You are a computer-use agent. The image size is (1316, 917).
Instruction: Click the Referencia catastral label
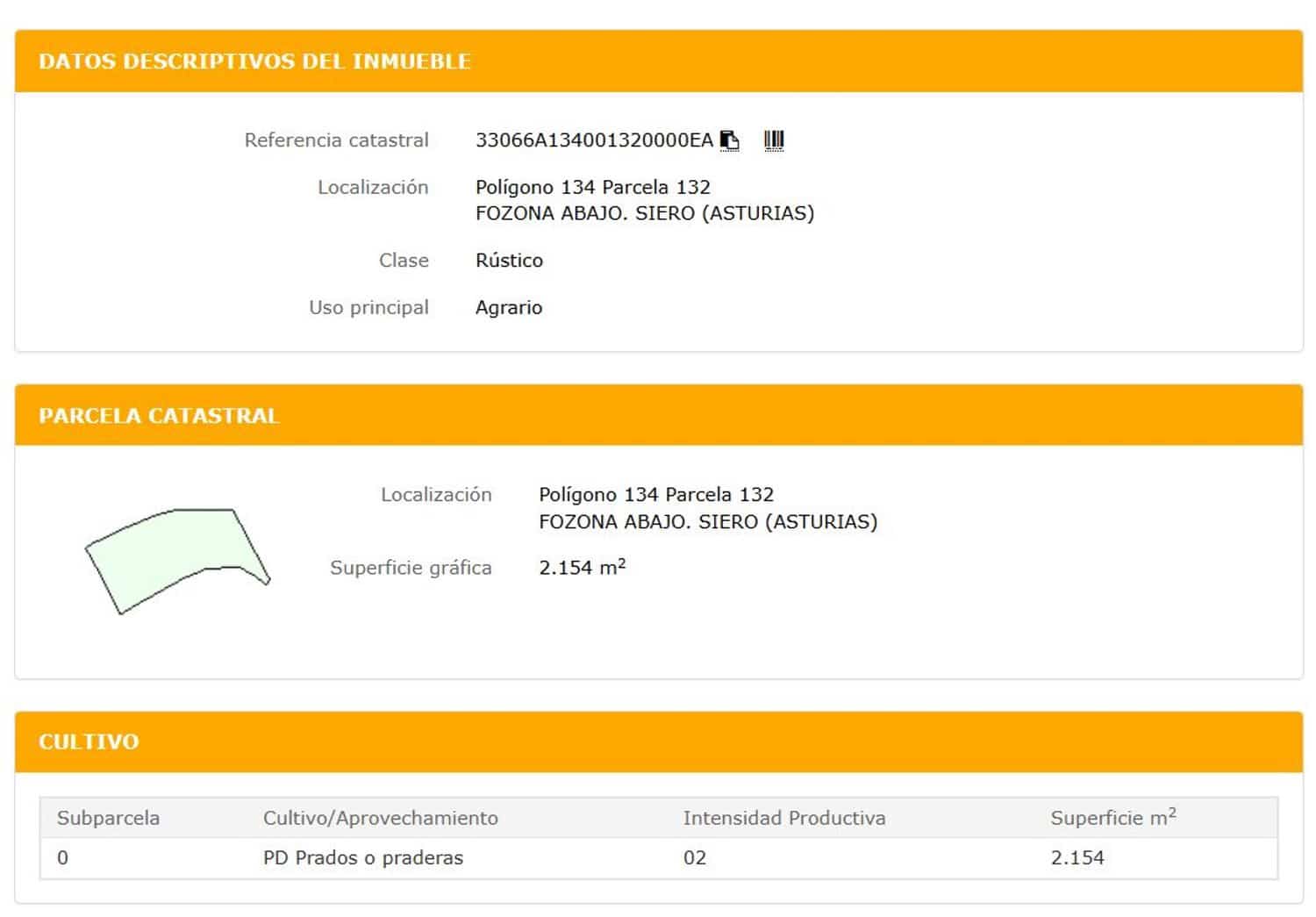[338, 140]
